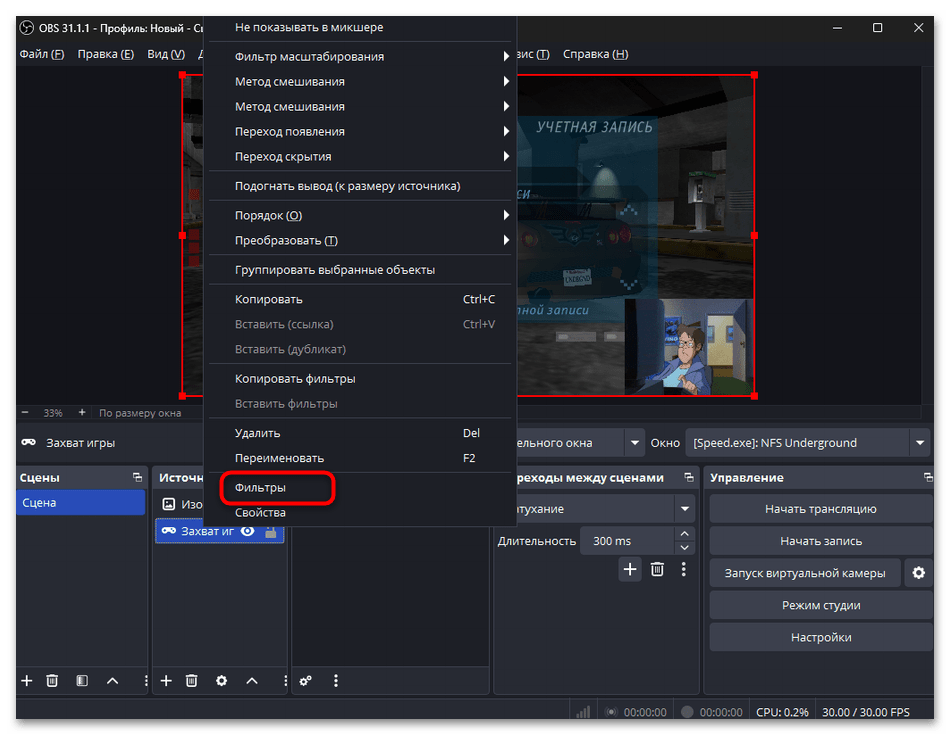The height and width of the screenshot is (735, 950).
Task: Click the Длительность 300 ms field
Action: pyautogui.click(x=628, y=541)
